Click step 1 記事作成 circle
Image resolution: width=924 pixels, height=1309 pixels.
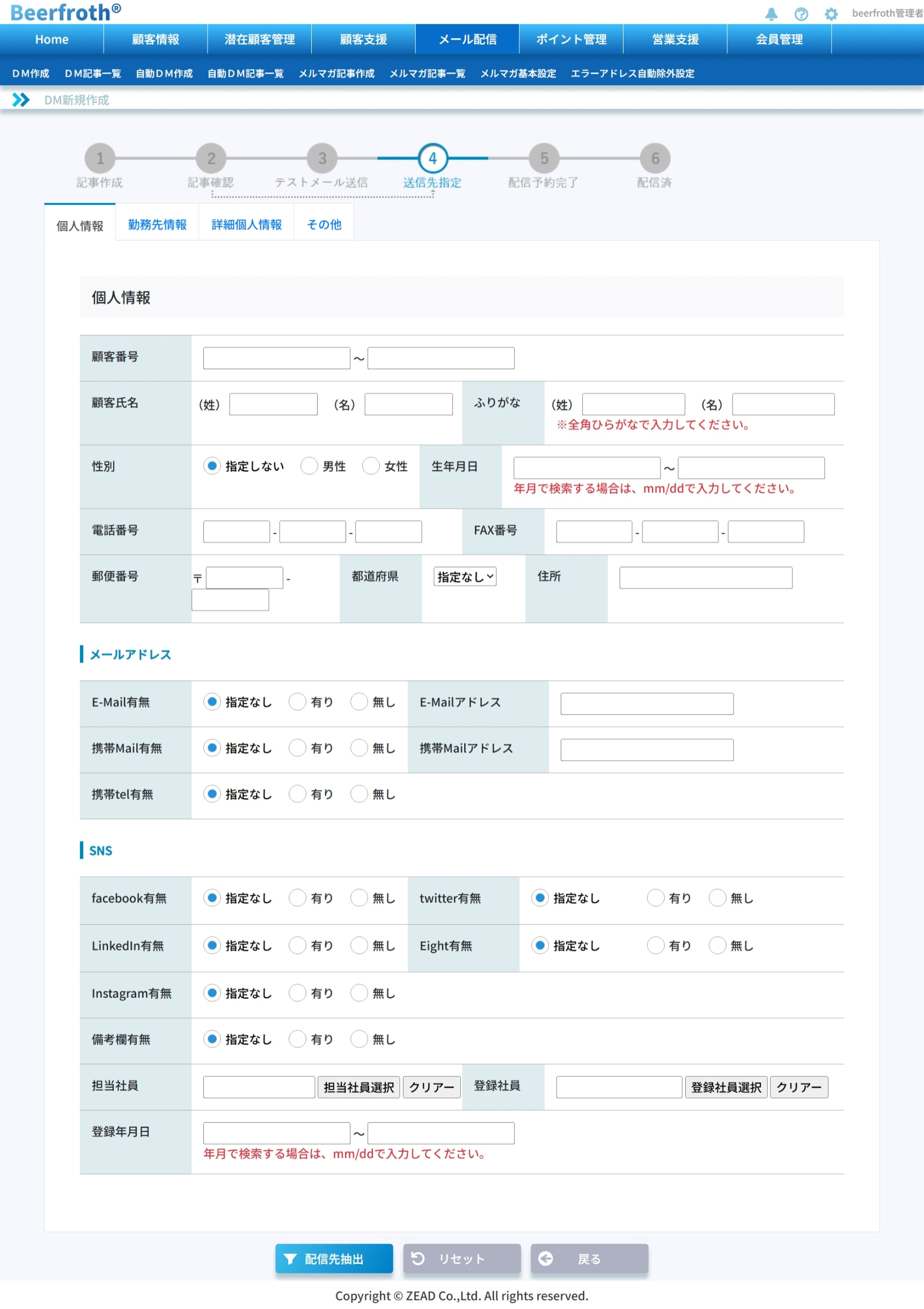tap(100, 158)
